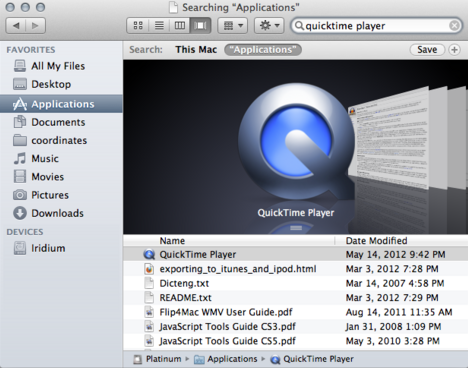
Task: Switch to column view
Action: [180, 26]
